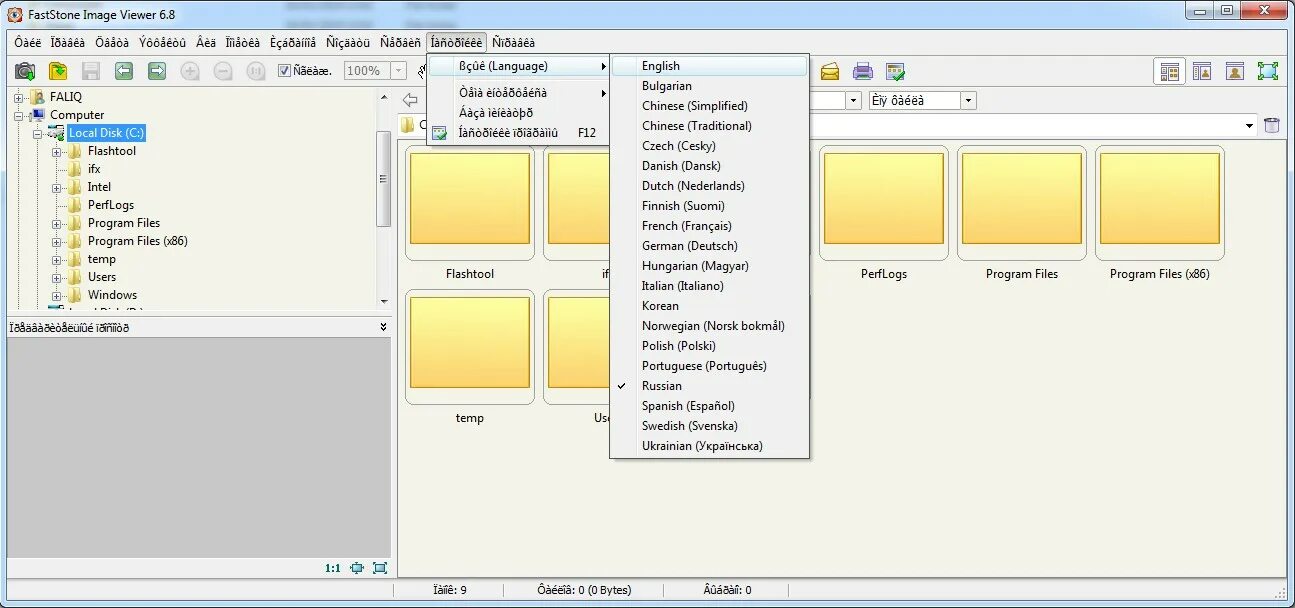Image resolution: width=1295 pixels, height=608 pixels.
Task: Switch to windowed view with side panel
Action: click(x=1202, y=71)
